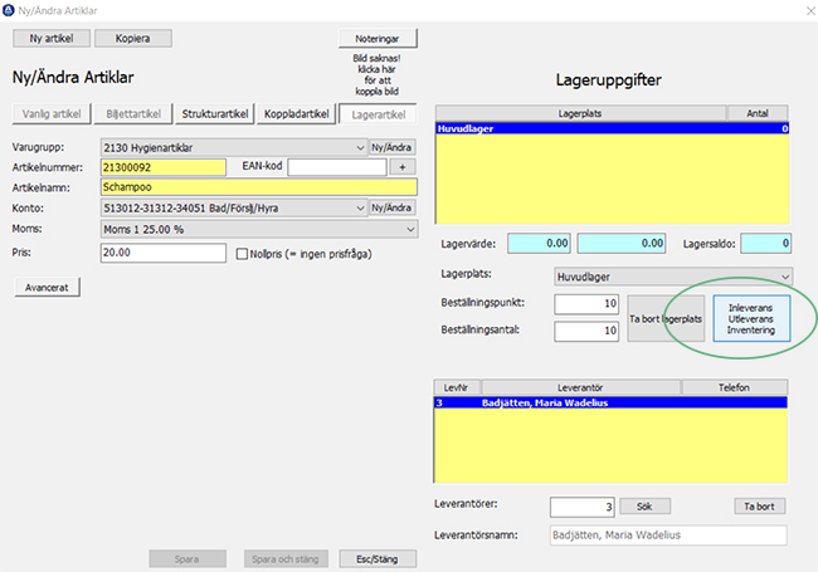The width and height of the screenshot is (818, 572).
Task: Click the LevNr column header
Action: 456,387
